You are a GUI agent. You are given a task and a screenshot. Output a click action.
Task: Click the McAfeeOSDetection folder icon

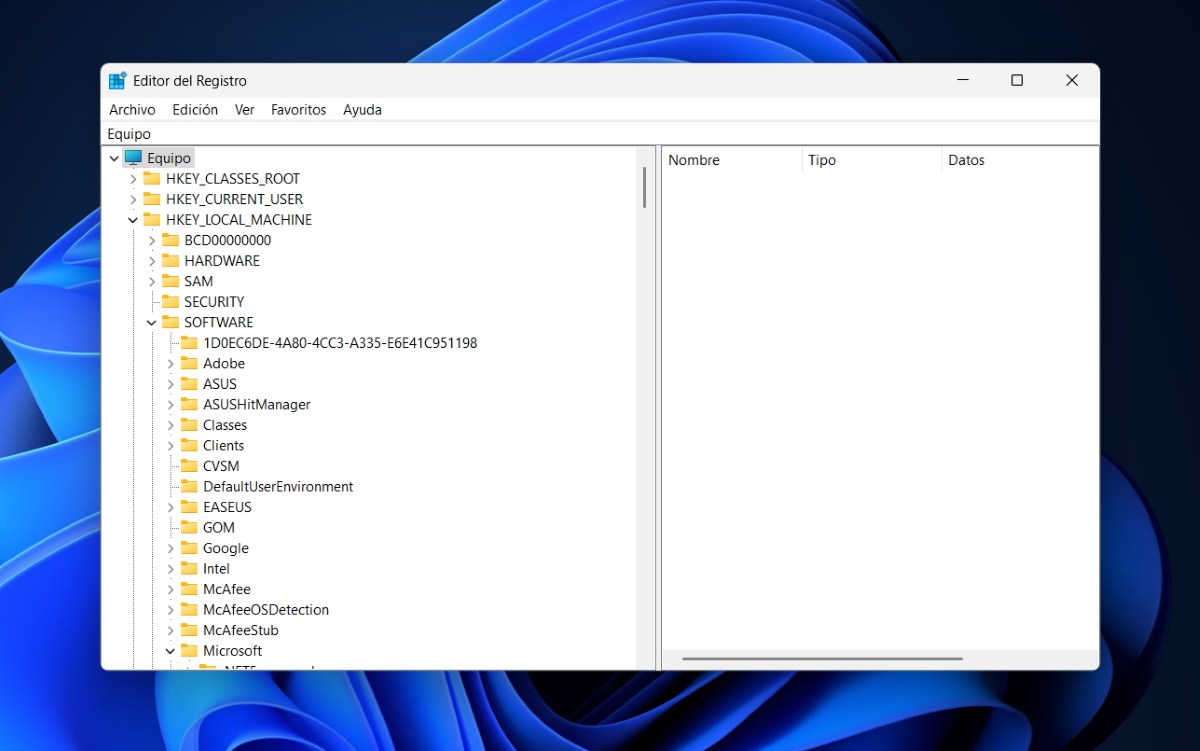point(189,609)
